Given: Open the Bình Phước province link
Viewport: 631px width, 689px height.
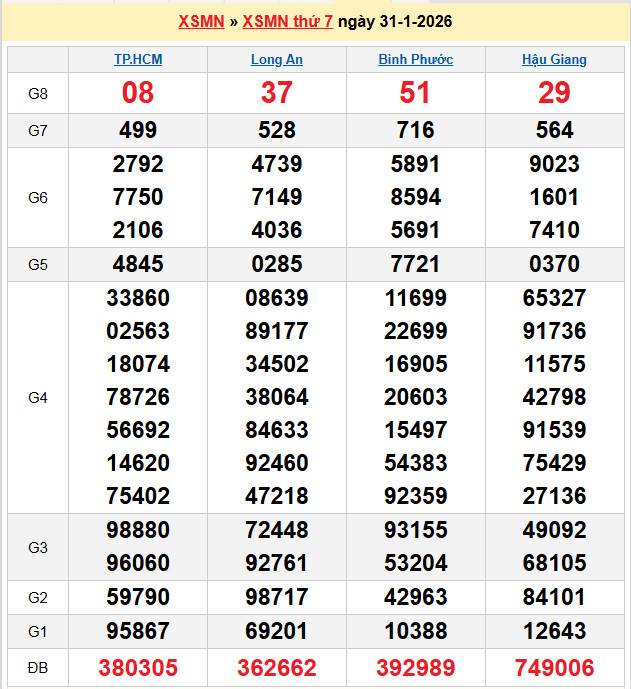Looking at the screenshot, I should (x=415, y=60).
